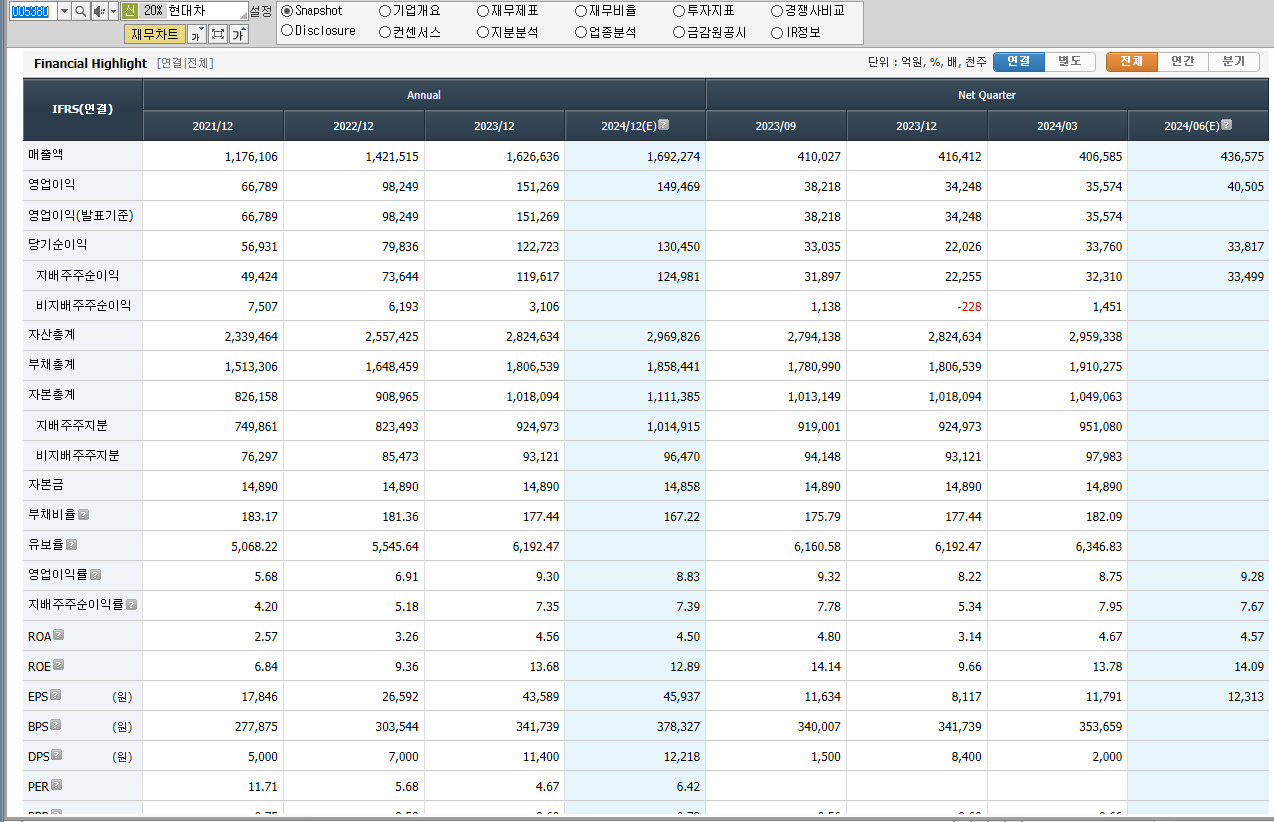Open help icon next to 2024/06(E)
Image resolution: width=1274 pixels, height=822 pixels.
[1226, 125]
